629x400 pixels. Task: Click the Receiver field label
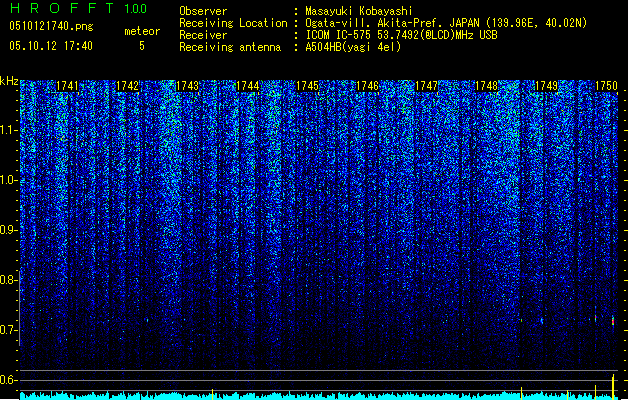tap(203, 35)
